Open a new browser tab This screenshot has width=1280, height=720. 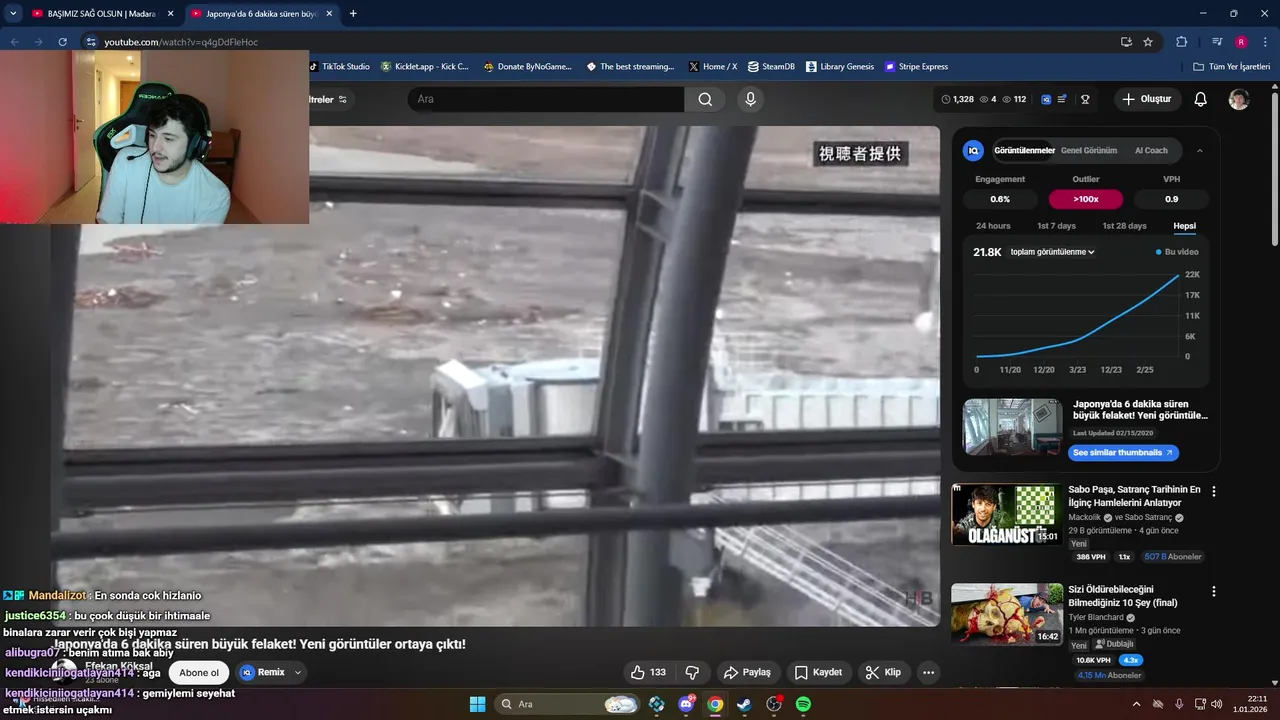pyautogui.click(x=353, y=13)
